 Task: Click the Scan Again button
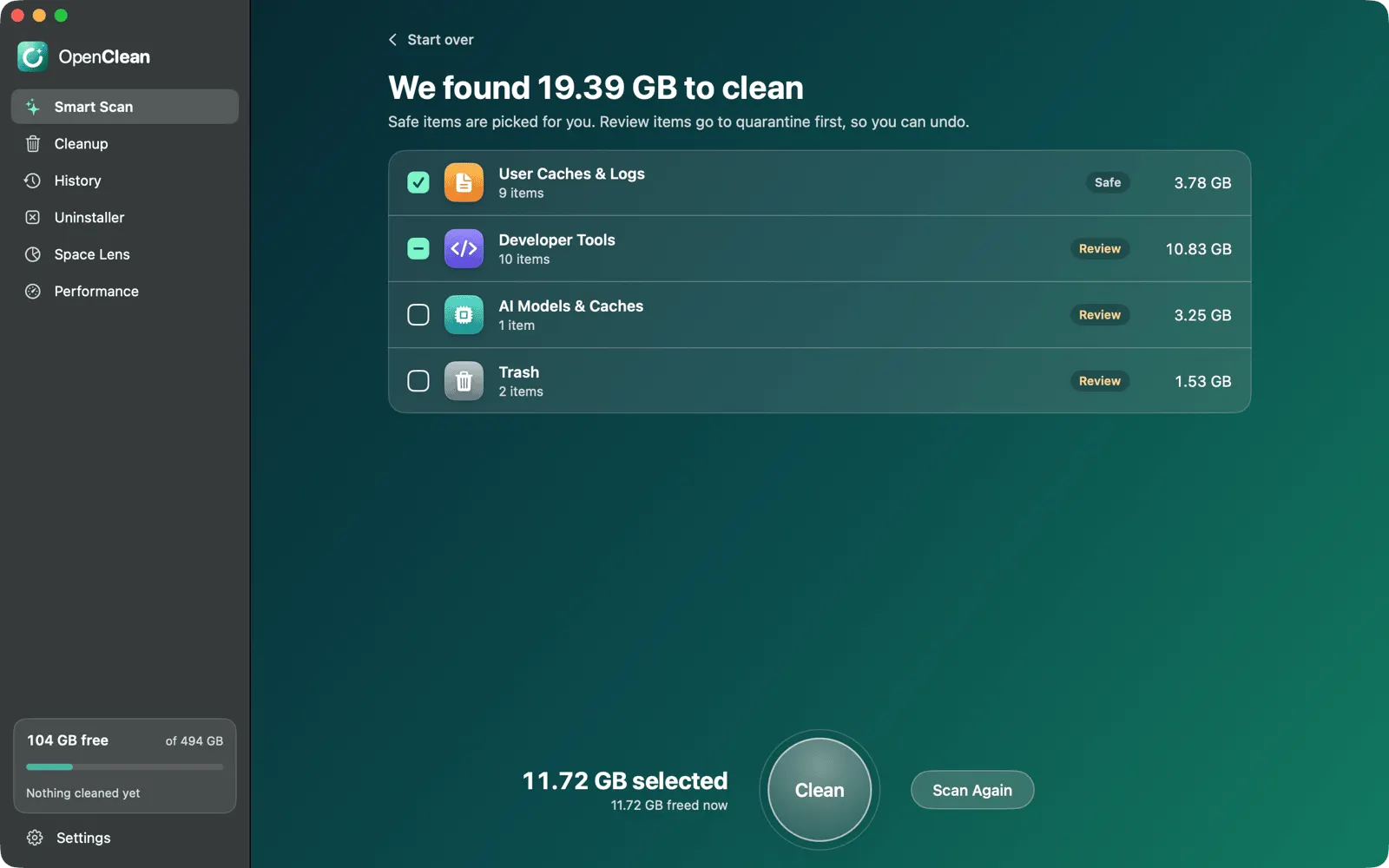[972, 790]
